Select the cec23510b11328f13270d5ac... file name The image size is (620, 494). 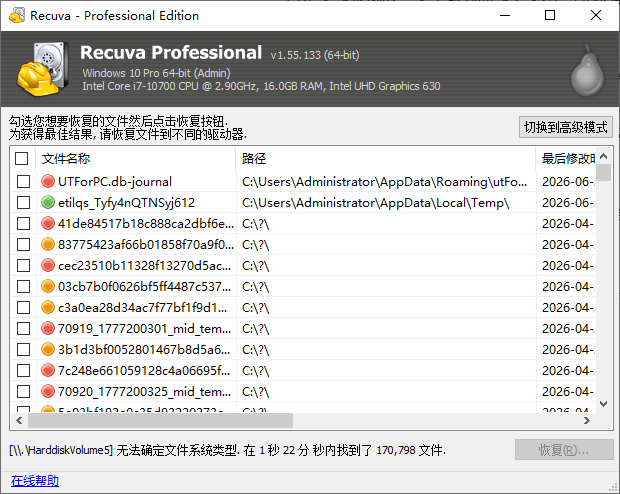pyautogui.click(x=145, y=265)
